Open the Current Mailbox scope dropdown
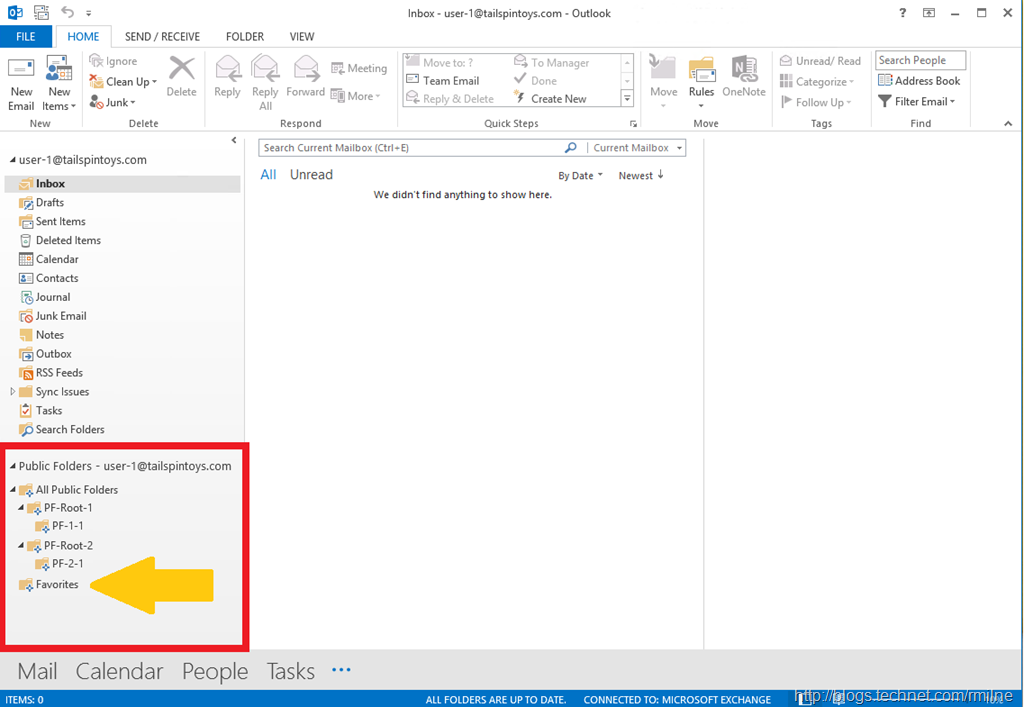Screen dimensions: 1024x707 [637, 147]
